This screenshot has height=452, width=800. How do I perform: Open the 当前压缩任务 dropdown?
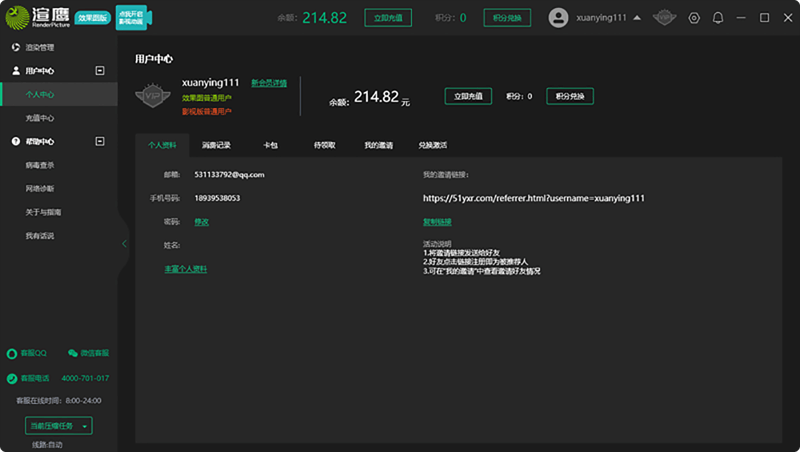(x=58, y=426)
